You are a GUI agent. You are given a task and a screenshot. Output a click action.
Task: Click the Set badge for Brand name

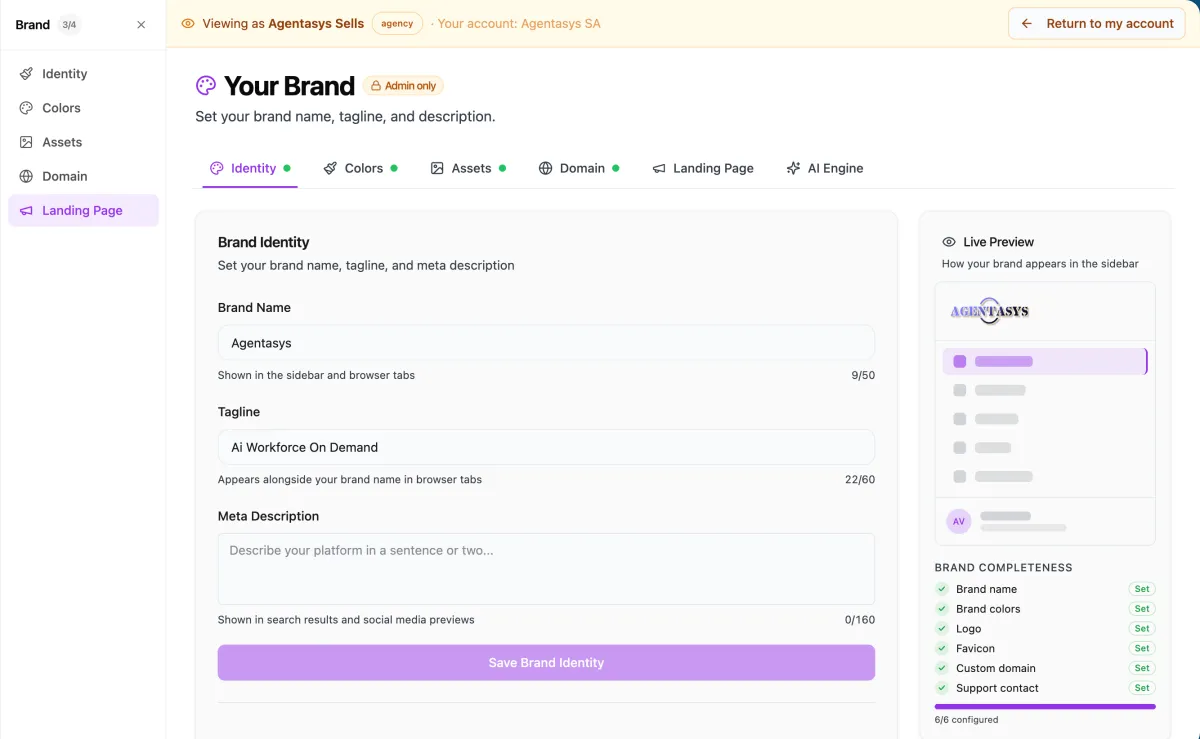point(1142,589)
